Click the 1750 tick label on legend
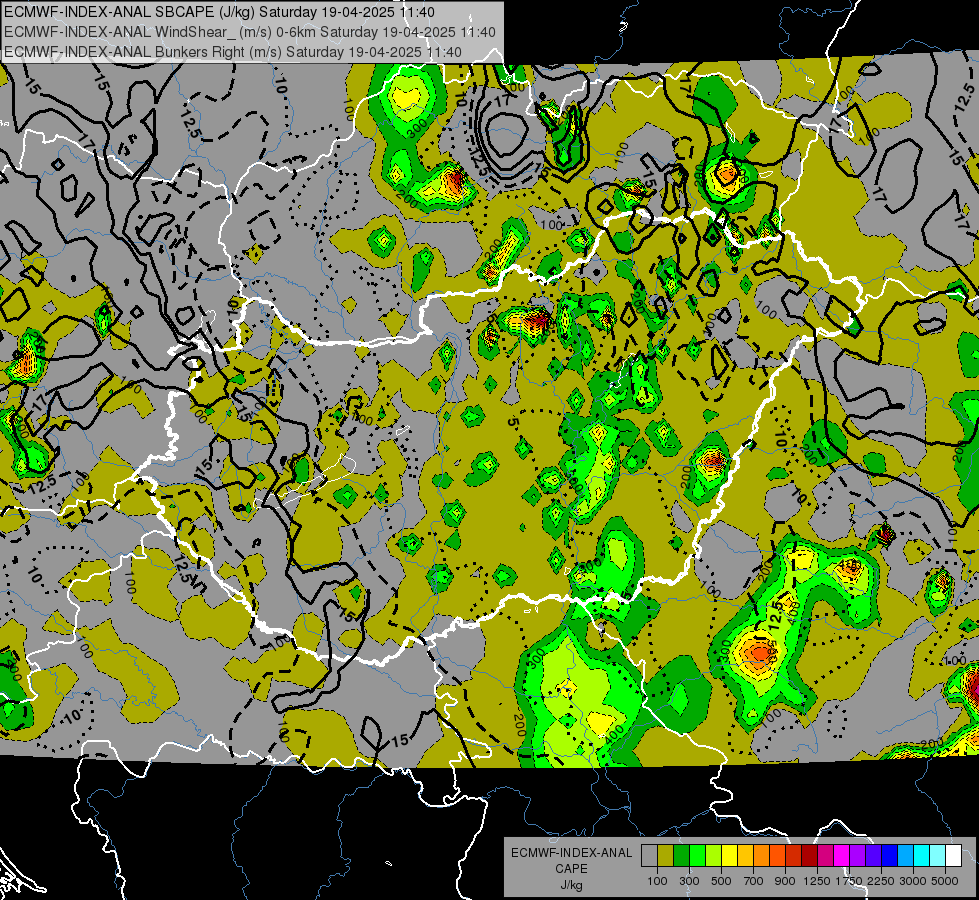 coord(850,881)
